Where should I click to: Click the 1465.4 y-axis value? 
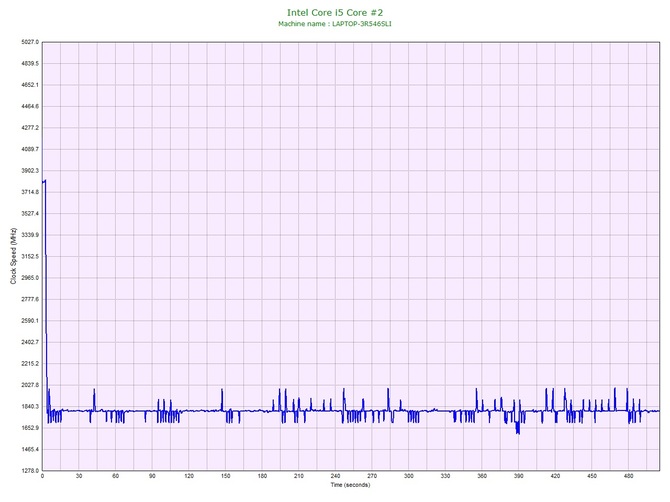(30, 449)
